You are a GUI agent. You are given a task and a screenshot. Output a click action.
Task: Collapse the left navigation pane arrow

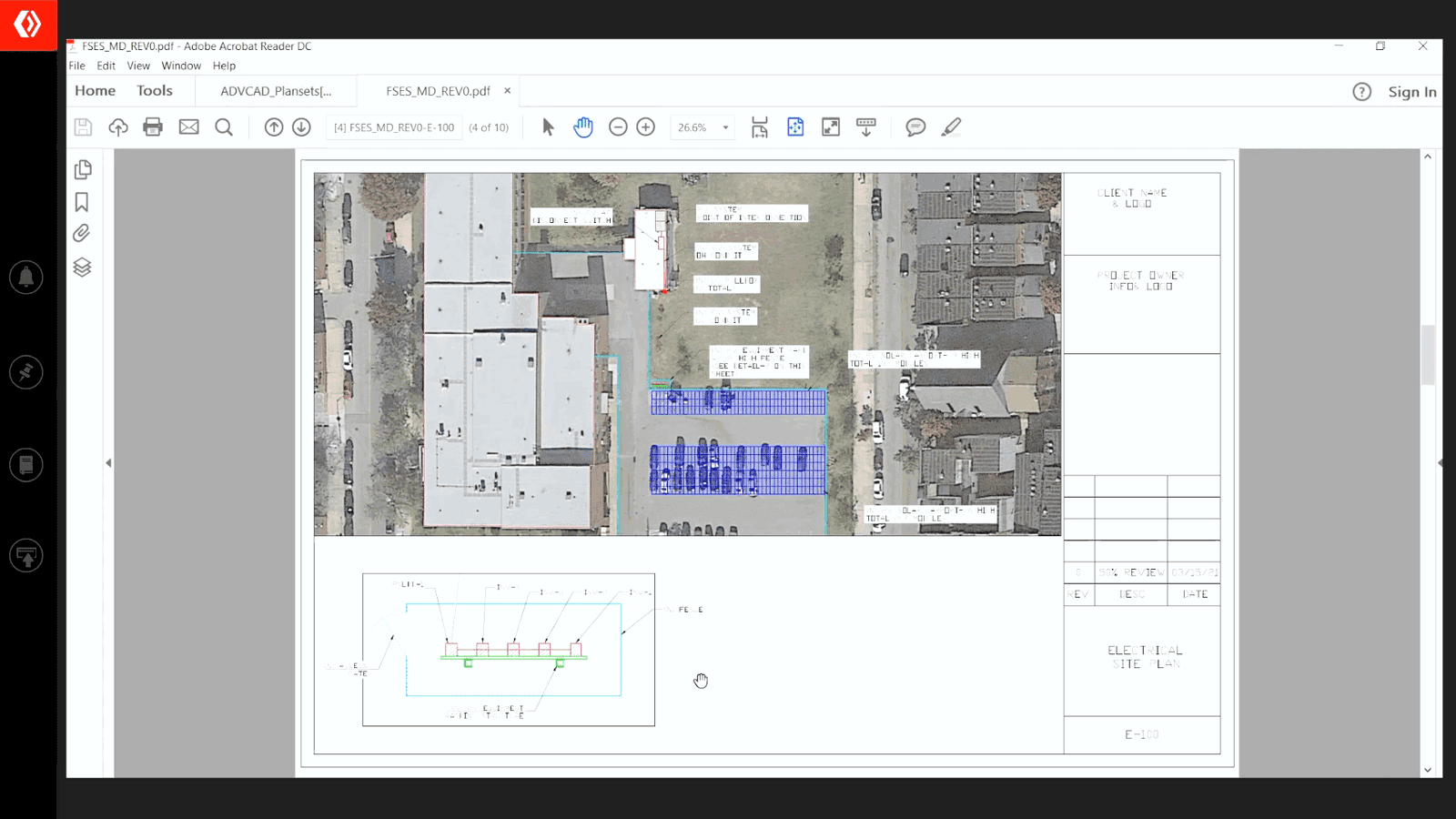click(x=108, y=463)
